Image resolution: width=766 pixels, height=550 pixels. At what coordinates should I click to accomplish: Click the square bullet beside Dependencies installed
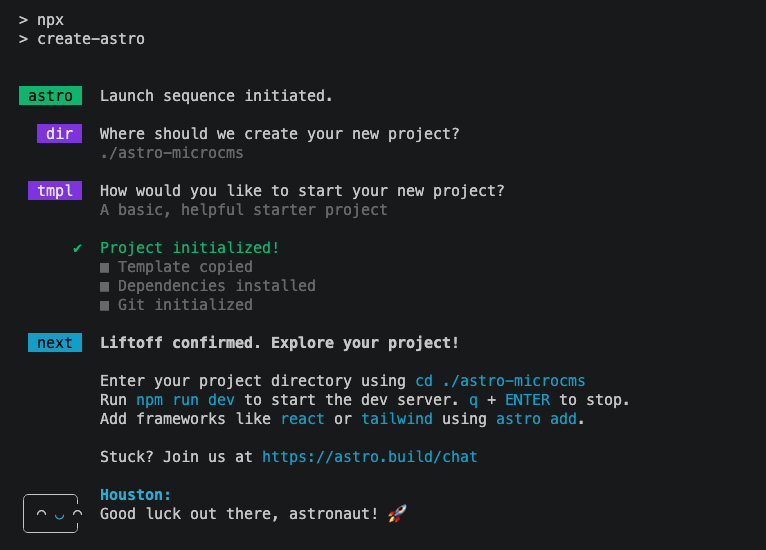point(105,287)
